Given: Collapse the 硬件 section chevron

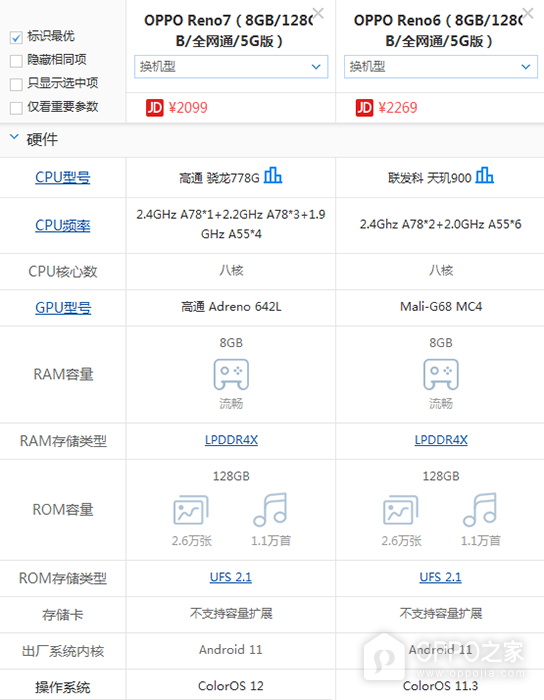Looking at the screenshot, I should 14,137.
